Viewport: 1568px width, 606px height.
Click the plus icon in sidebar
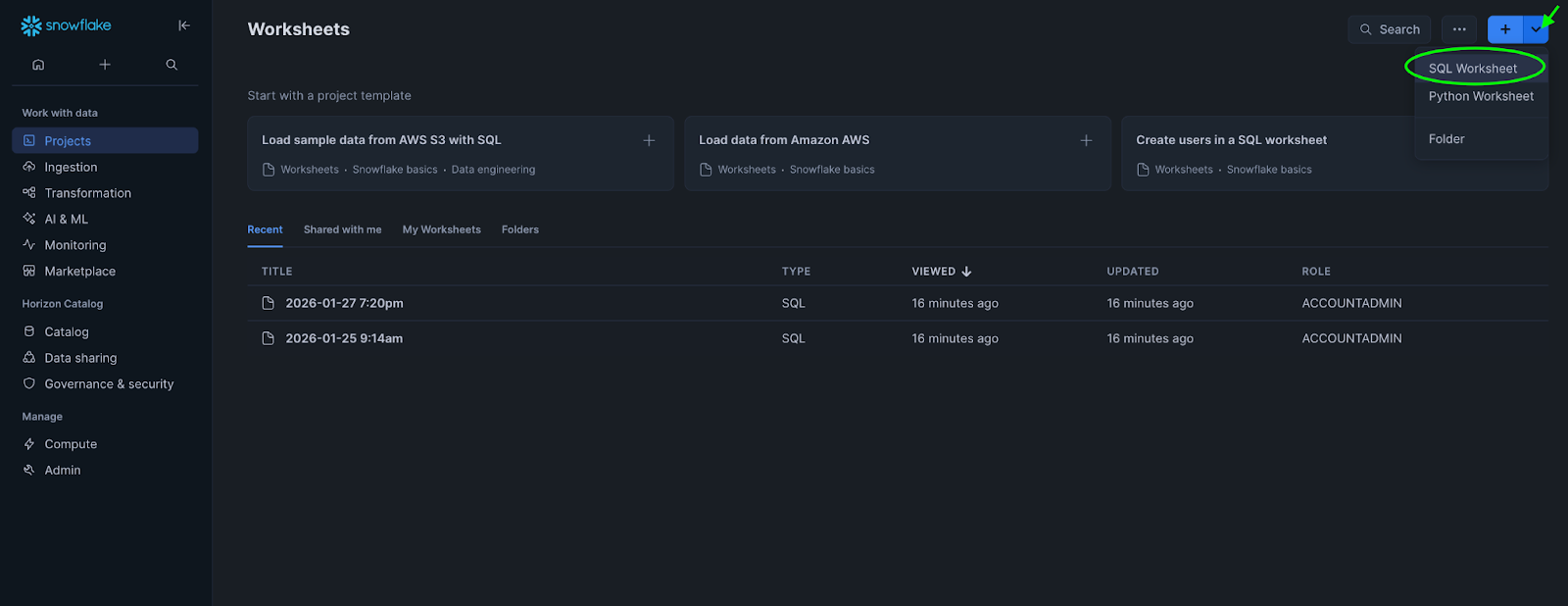pos(105,65)
